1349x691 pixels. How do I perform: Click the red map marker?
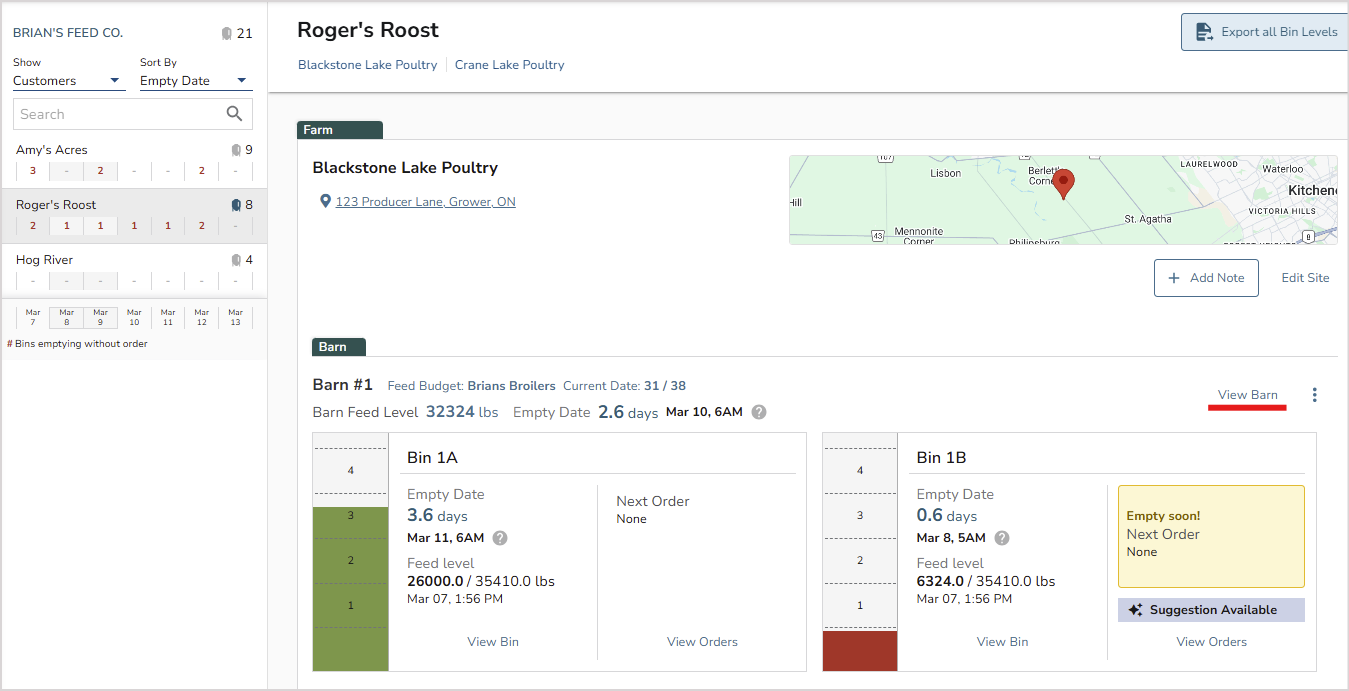tap(1064, 184)
